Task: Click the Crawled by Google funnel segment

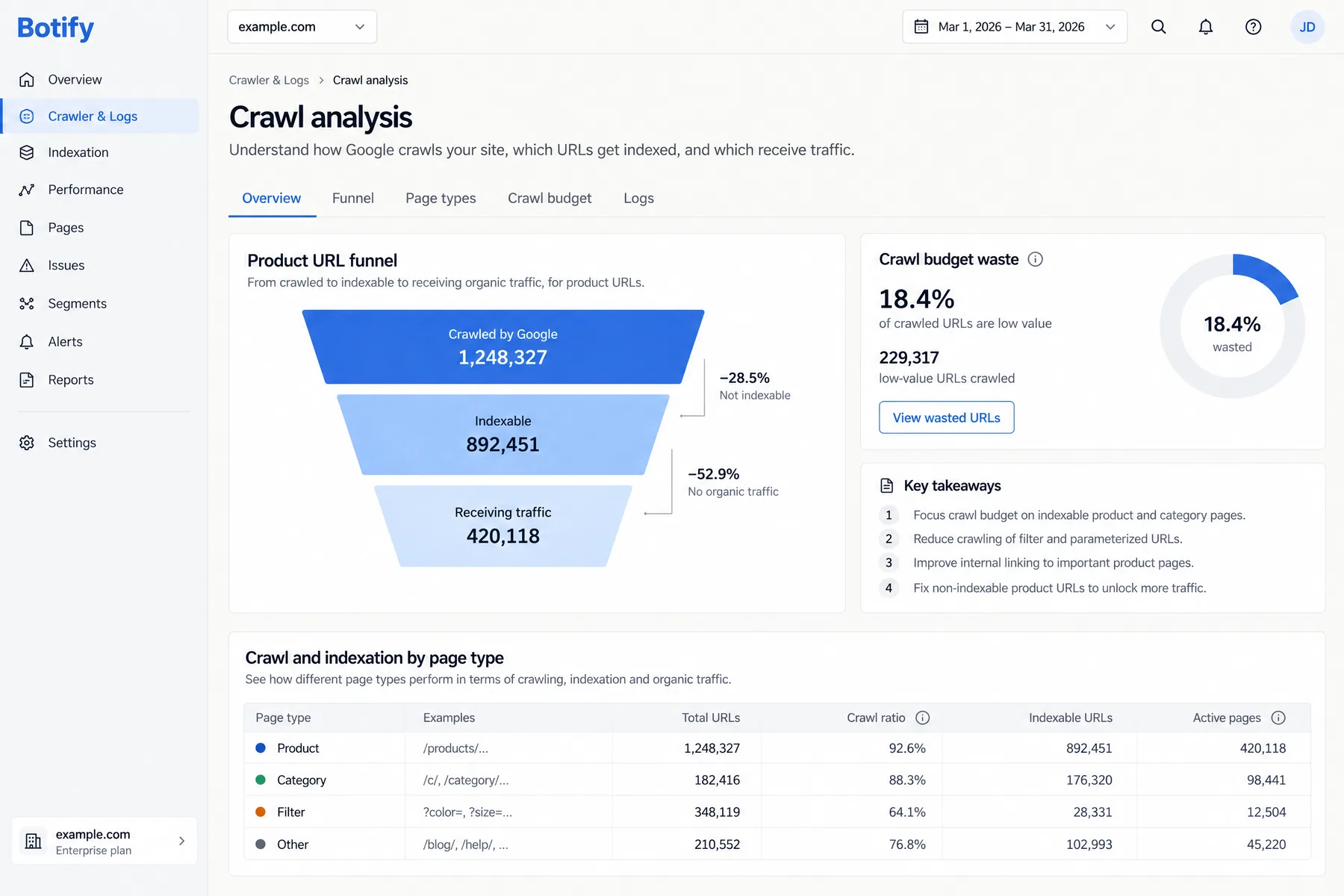Action: tap(503, 347)
